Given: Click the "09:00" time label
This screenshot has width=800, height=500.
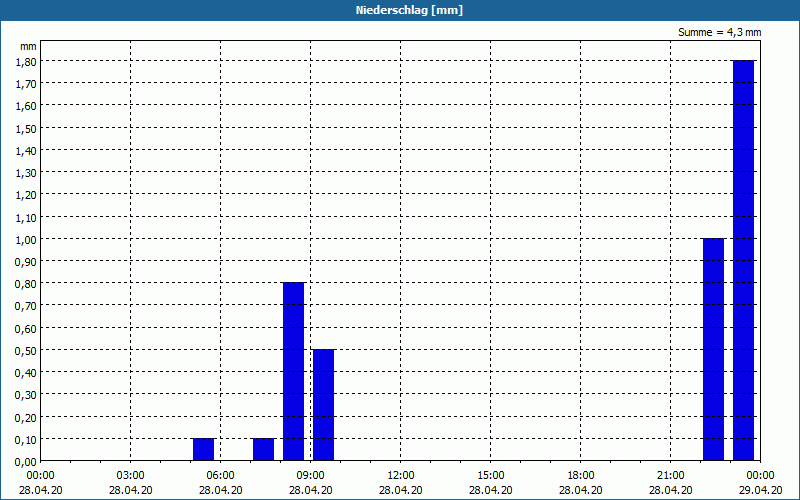Looking at the screenshot, I should pyautogui.click(x=311, y=476).
